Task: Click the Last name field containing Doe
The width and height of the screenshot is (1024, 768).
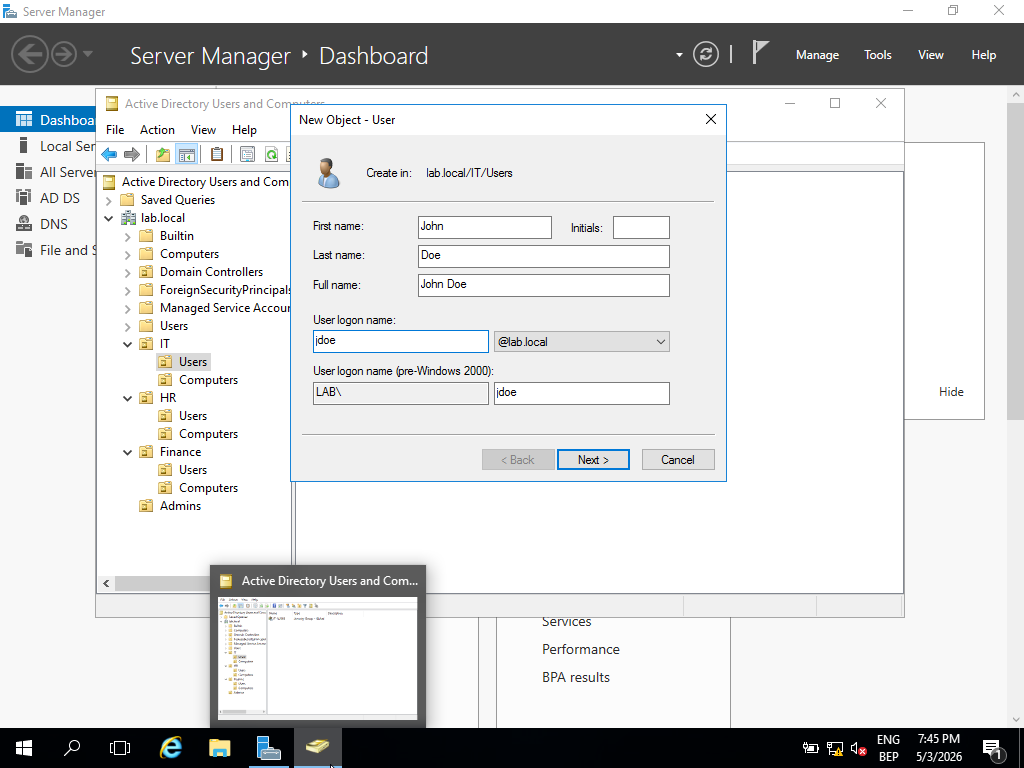Action: pos(543,256)
